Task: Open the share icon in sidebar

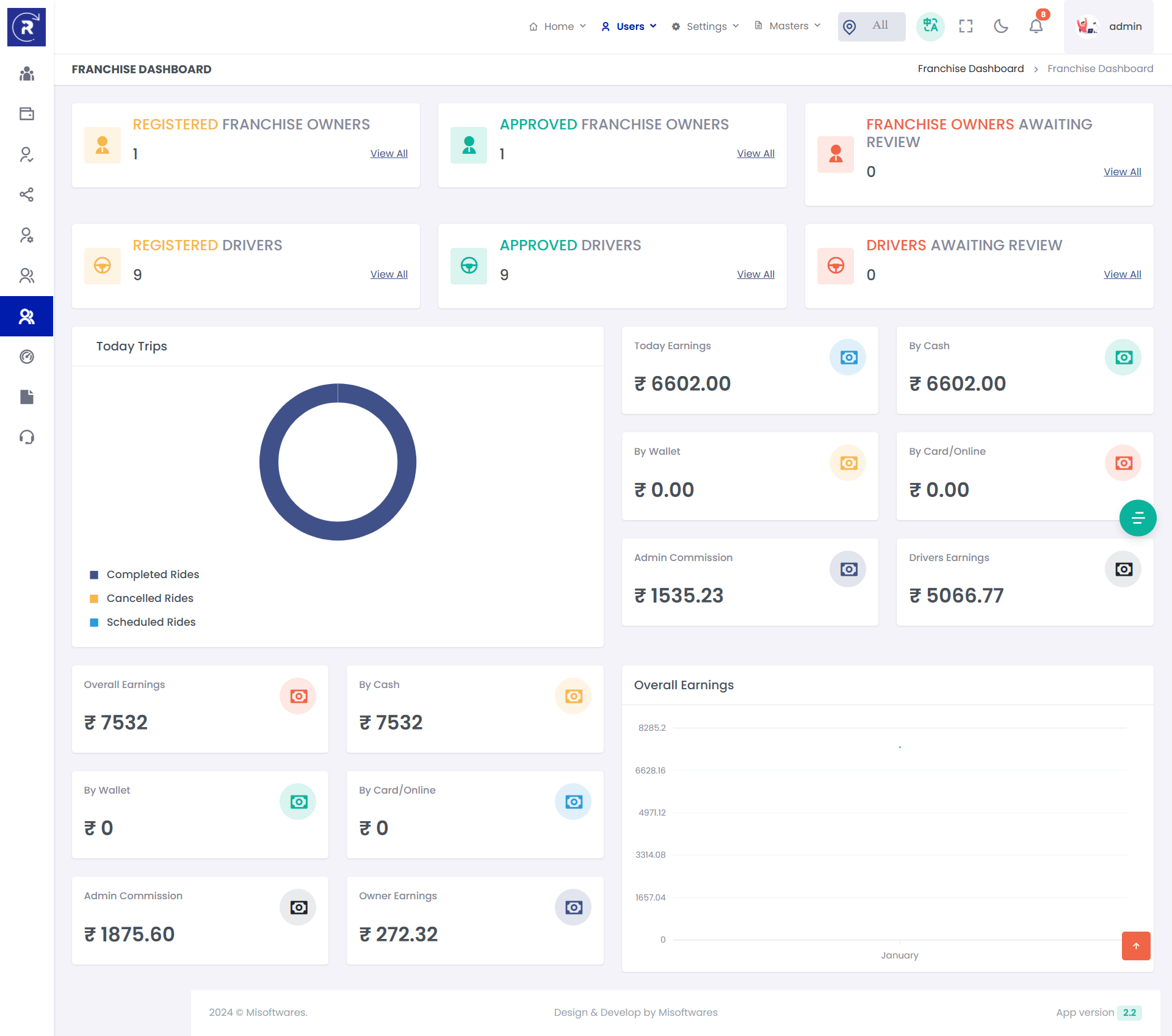Action: pos(26,195)
